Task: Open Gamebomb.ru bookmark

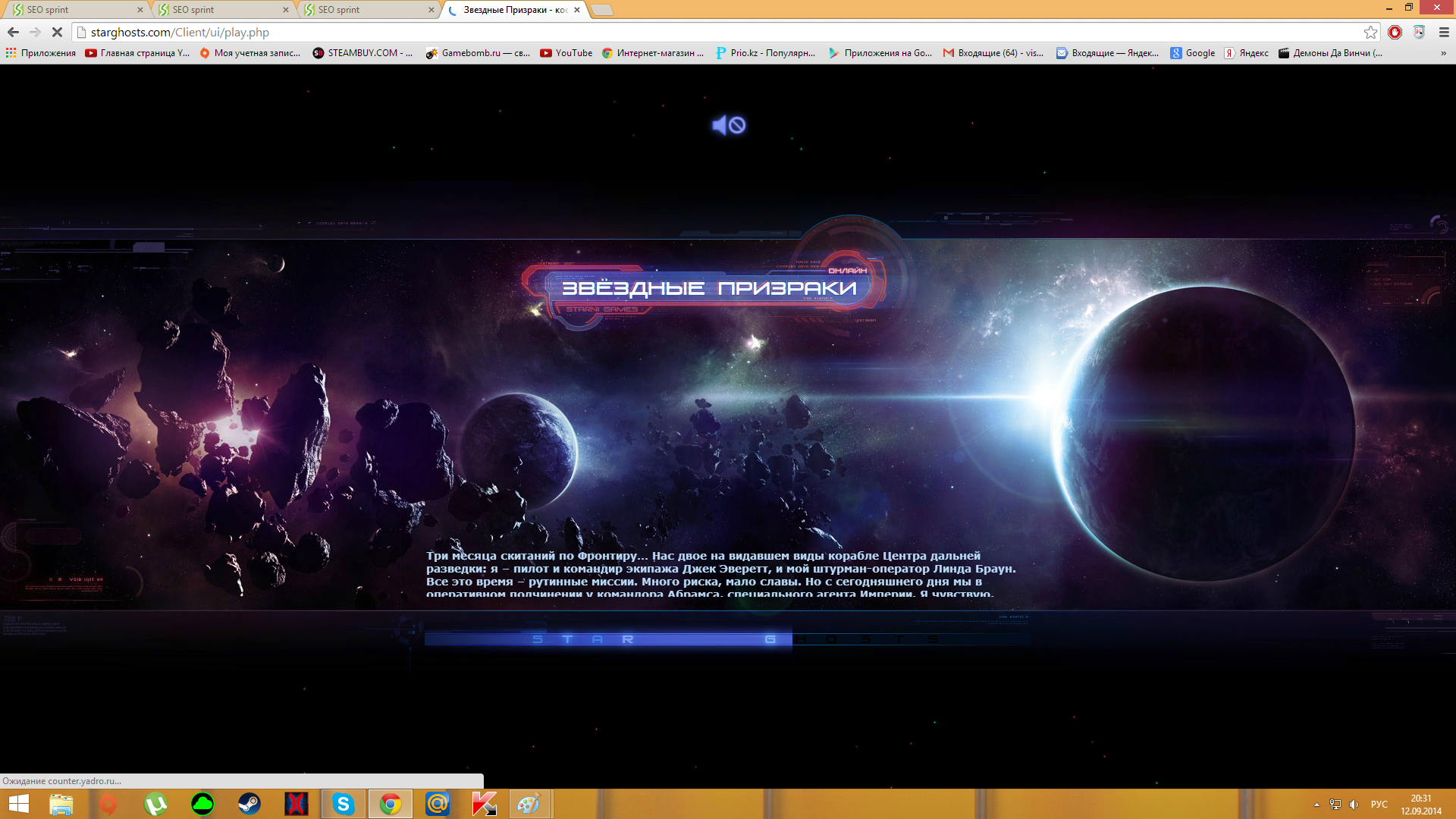Action: [478, 53]
